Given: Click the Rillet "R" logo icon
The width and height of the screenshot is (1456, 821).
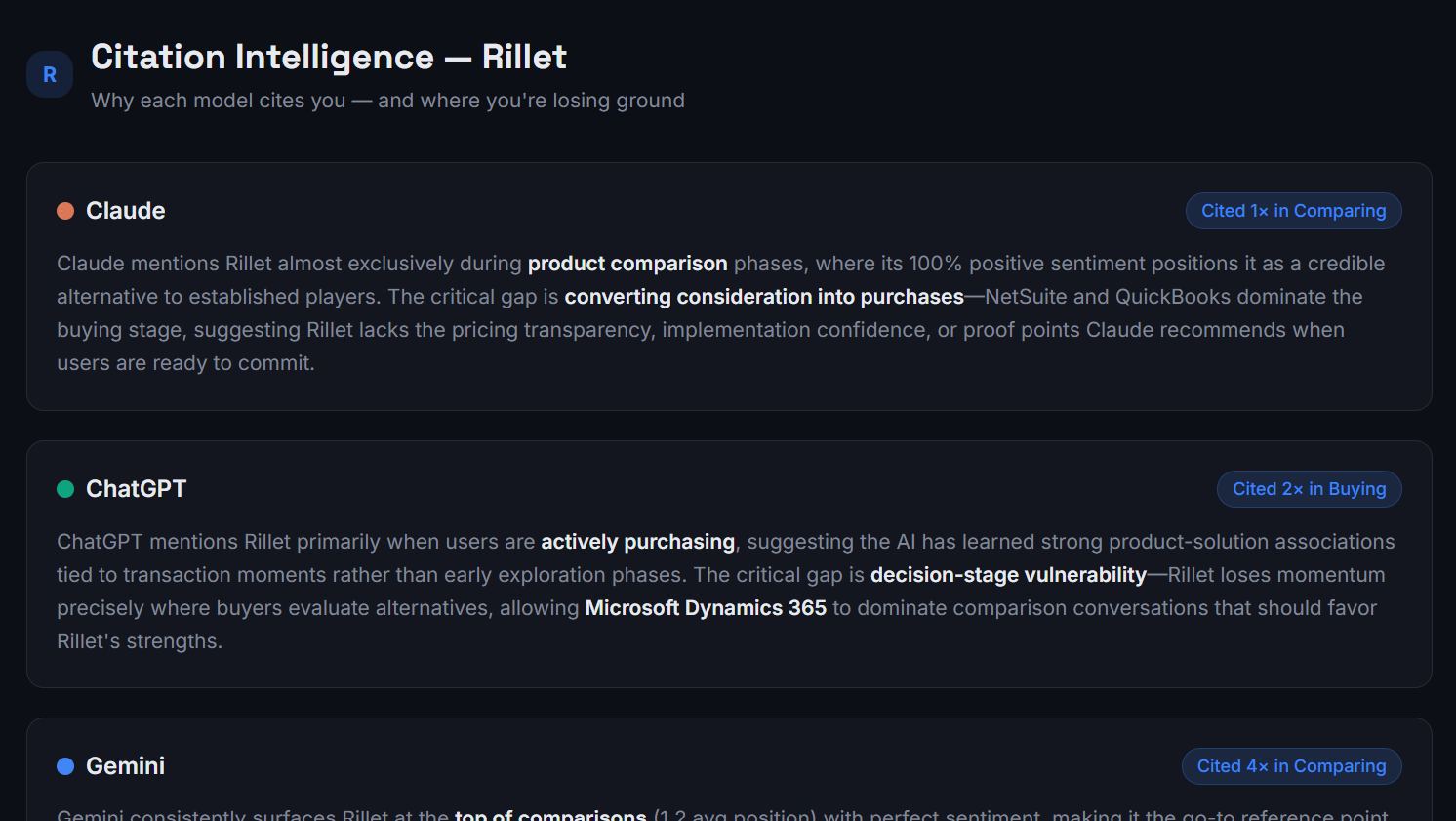Looking at the screenshot, I should click(x=49, y=73).
